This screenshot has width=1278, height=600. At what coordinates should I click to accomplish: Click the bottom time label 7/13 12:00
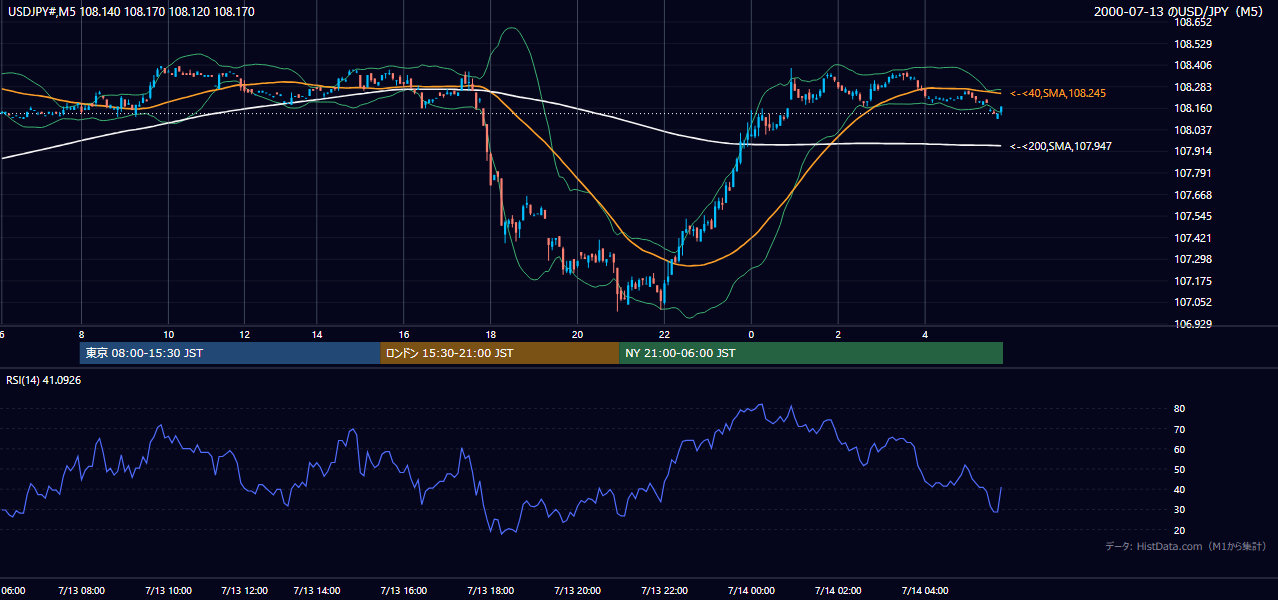click(244, 590)
